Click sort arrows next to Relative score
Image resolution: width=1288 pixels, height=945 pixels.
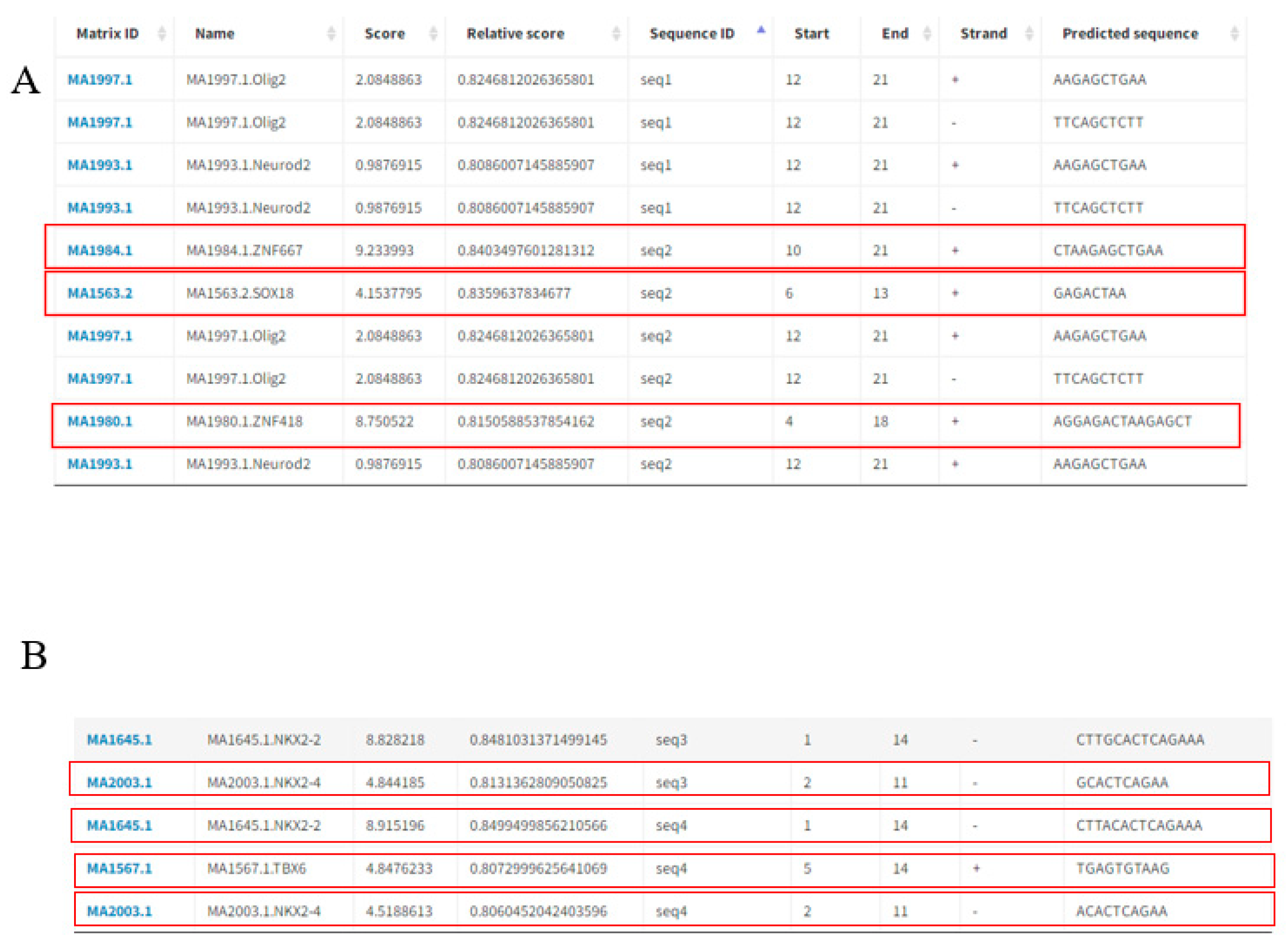(616, 34)
